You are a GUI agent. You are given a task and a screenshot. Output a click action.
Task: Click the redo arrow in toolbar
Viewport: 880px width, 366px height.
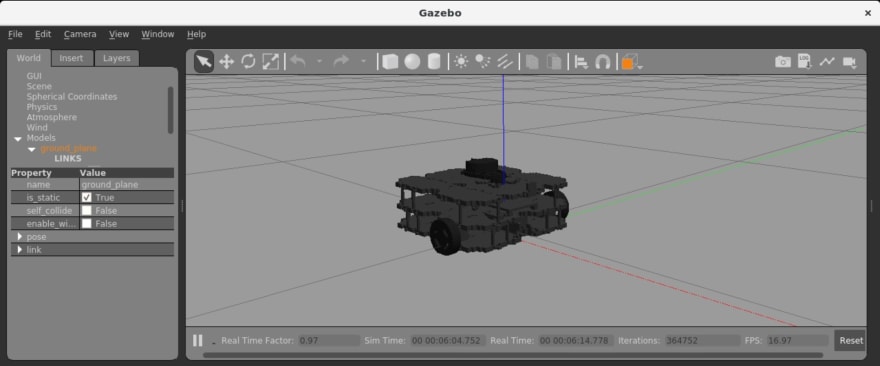click(341, 61)
